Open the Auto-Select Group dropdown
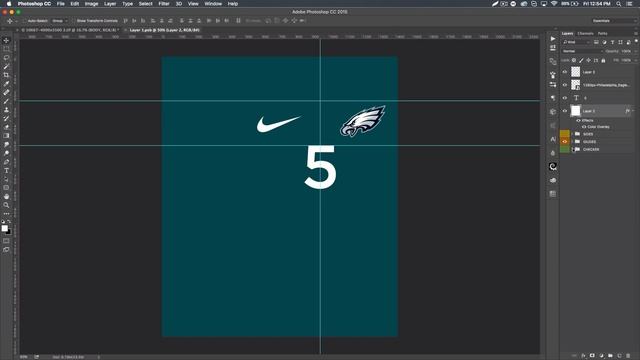Image resolution: width=640 pixels, height=360 pixels. [60, 21]
